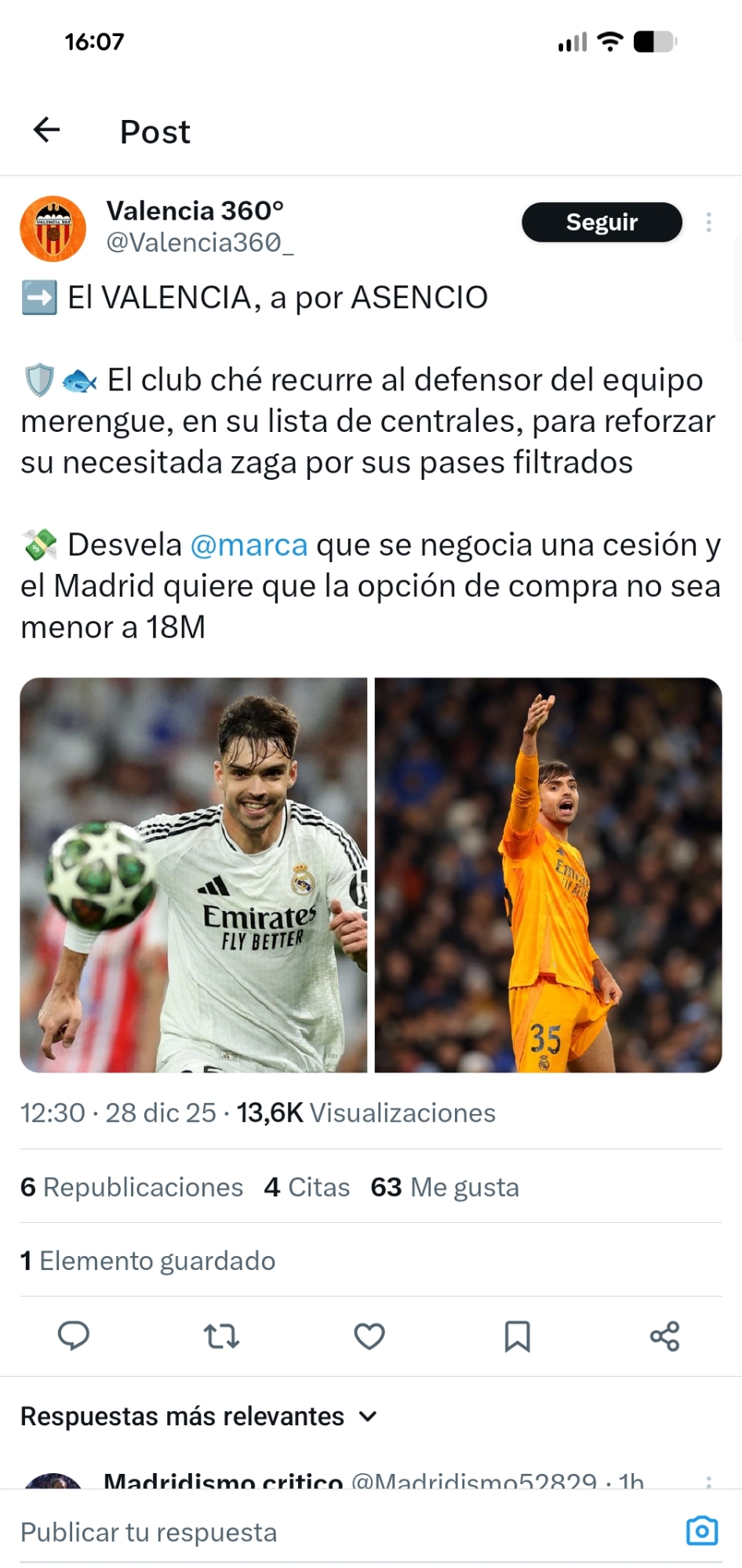
Task: Tap the repost arrows icon
Action: point(221,1336)
